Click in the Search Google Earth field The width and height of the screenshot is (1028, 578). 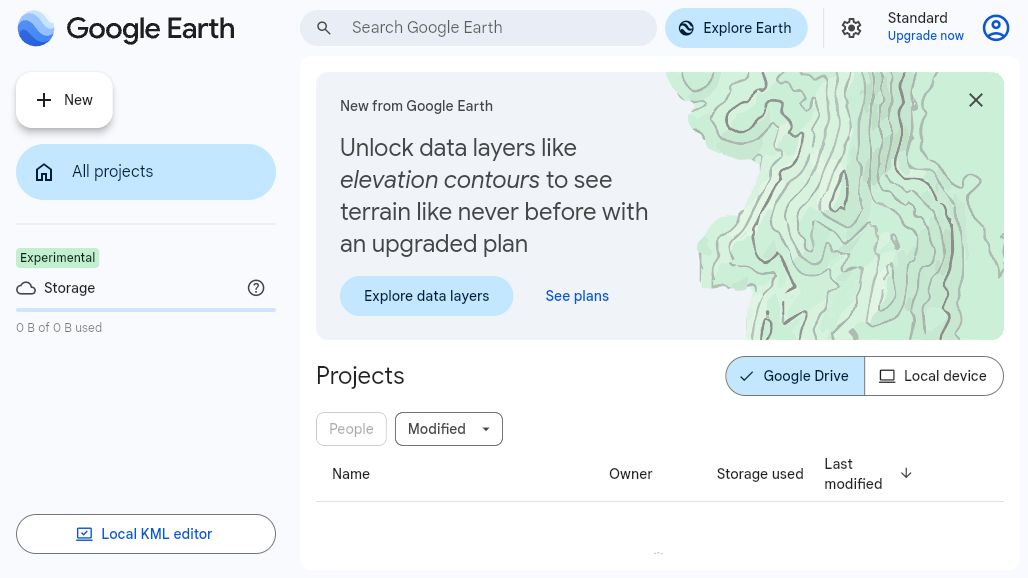coord(478,28)
